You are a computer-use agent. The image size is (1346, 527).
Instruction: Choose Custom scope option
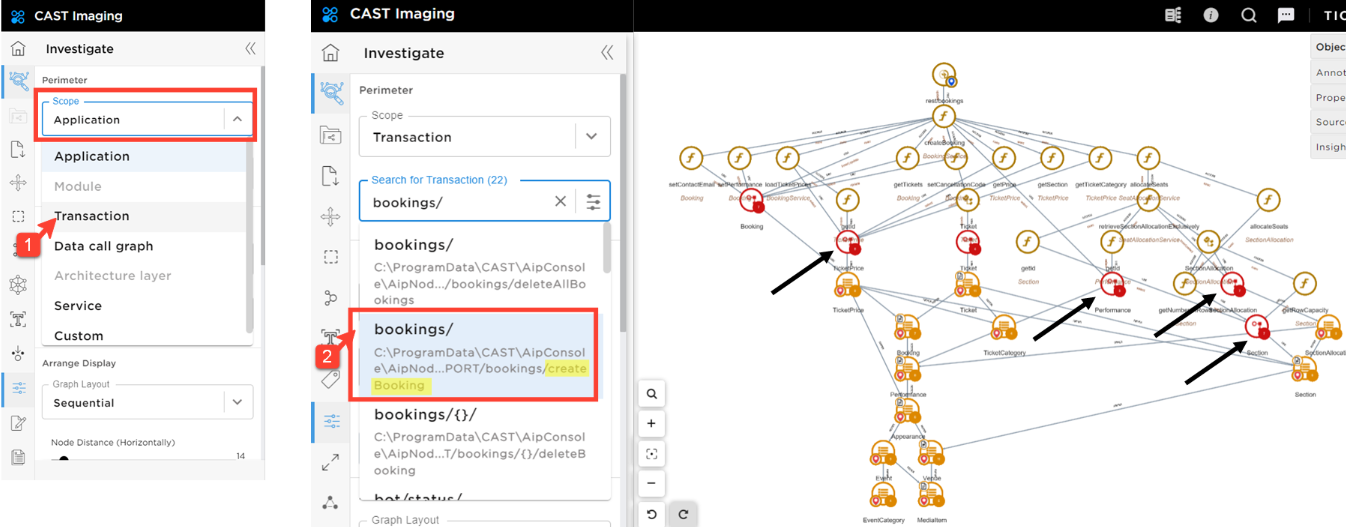(144, 335)
